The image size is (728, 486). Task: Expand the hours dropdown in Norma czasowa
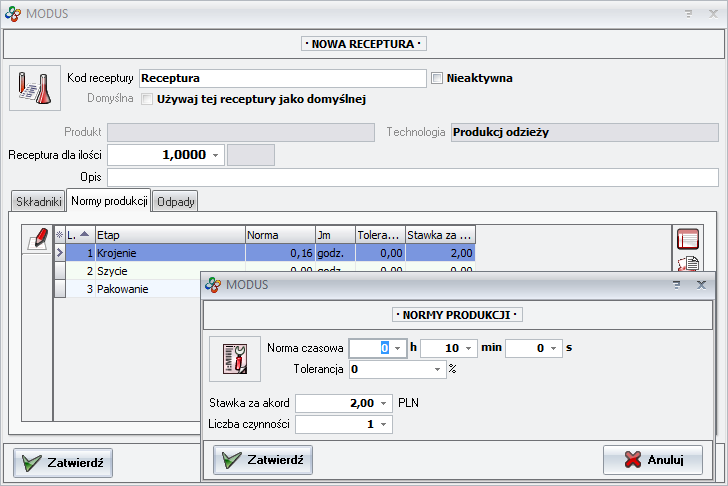coord(398,348)
